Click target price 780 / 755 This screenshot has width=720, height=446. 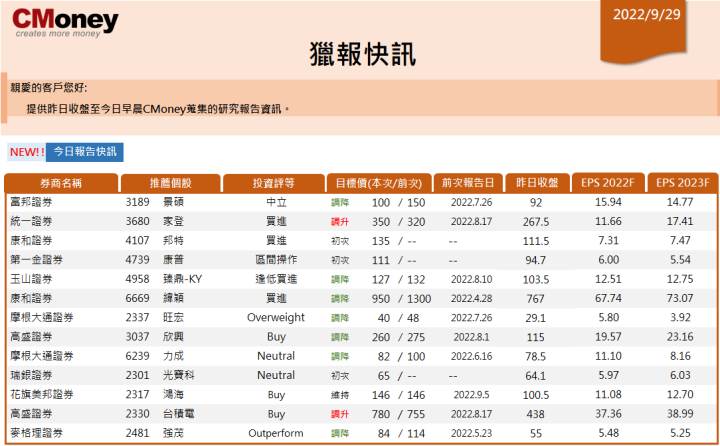point(399,414)
